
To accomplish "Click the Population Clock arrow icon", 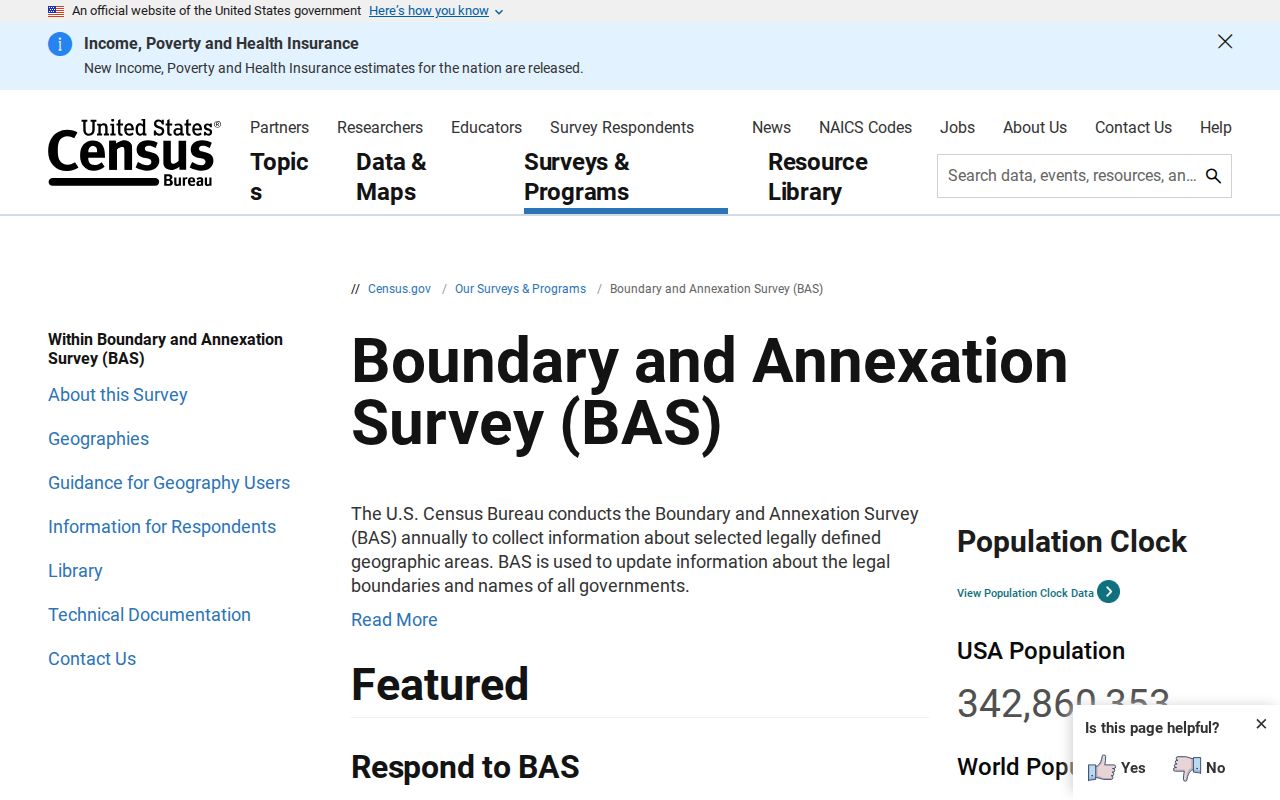I will pos(1108,592).
